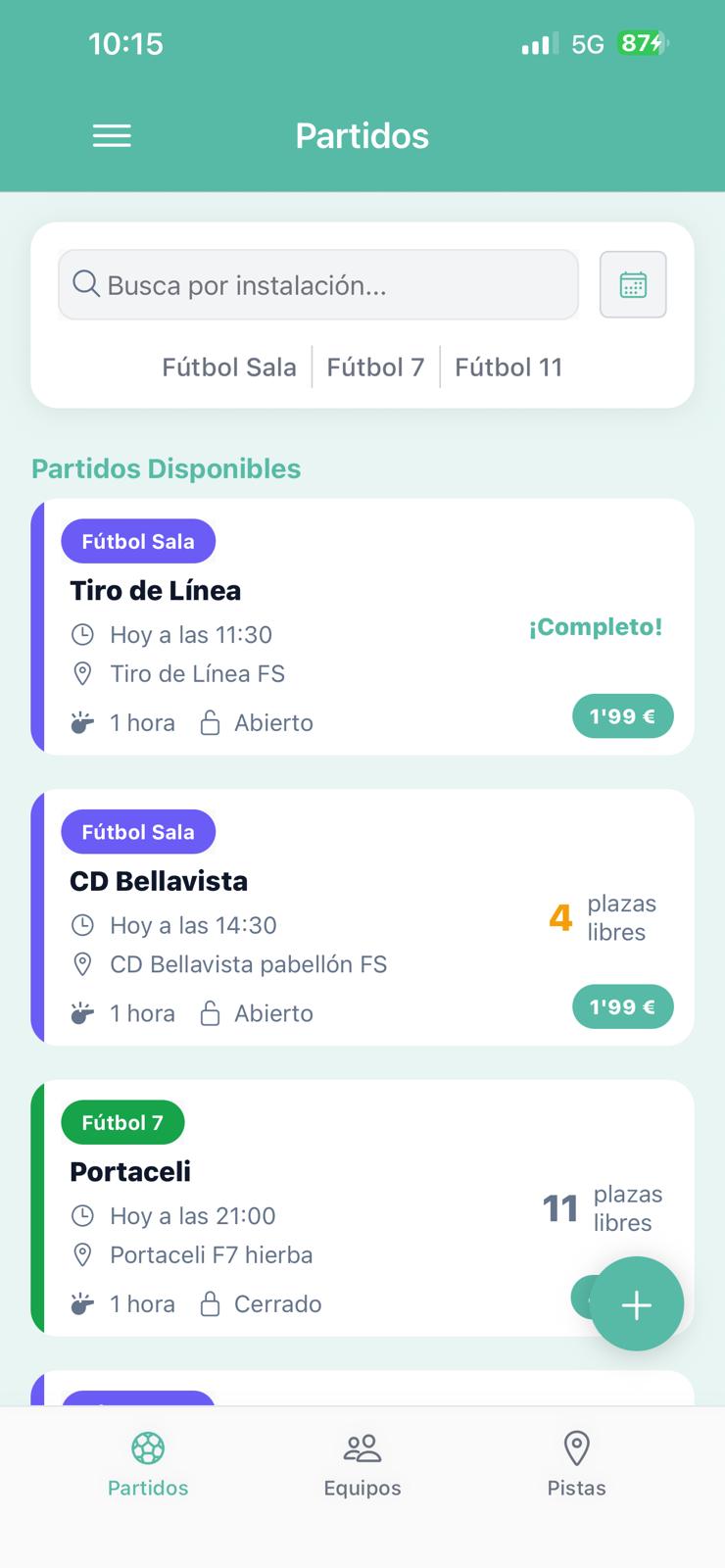Tap the 1'99 € price on Tiro de Línea

[x=622, y=716]
